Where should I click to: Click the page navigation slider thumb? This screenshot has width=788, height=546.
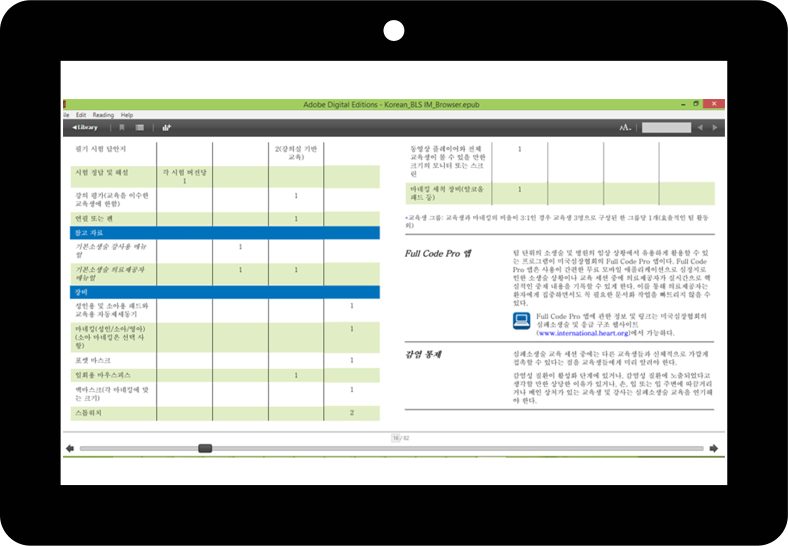205,448
